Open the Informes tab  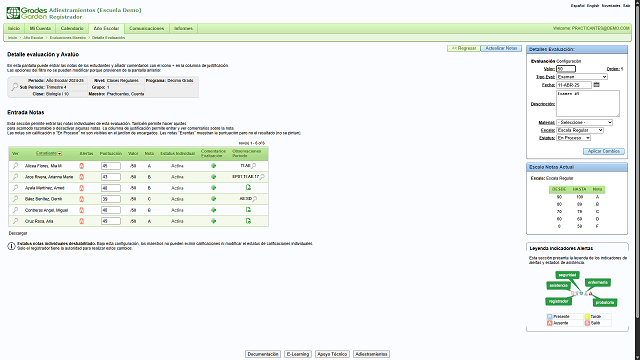pos(183,28)
